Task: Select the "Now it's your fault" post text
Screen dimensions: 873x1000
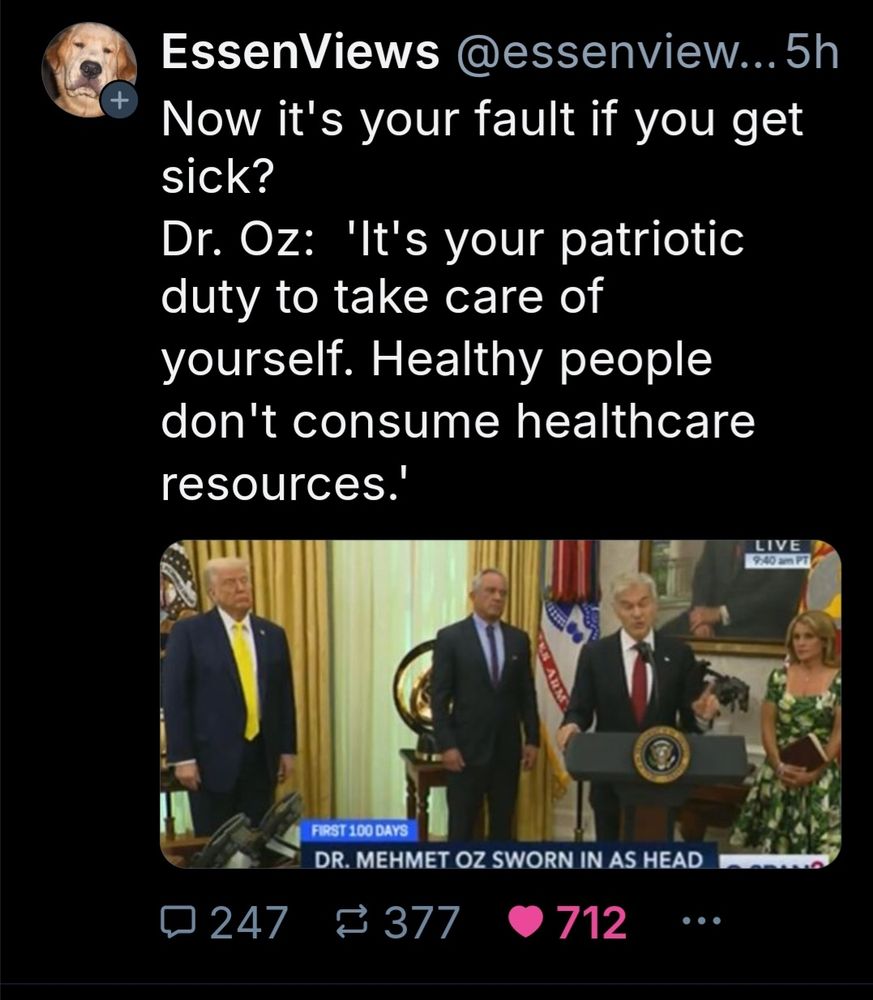Action: [481, 147]
